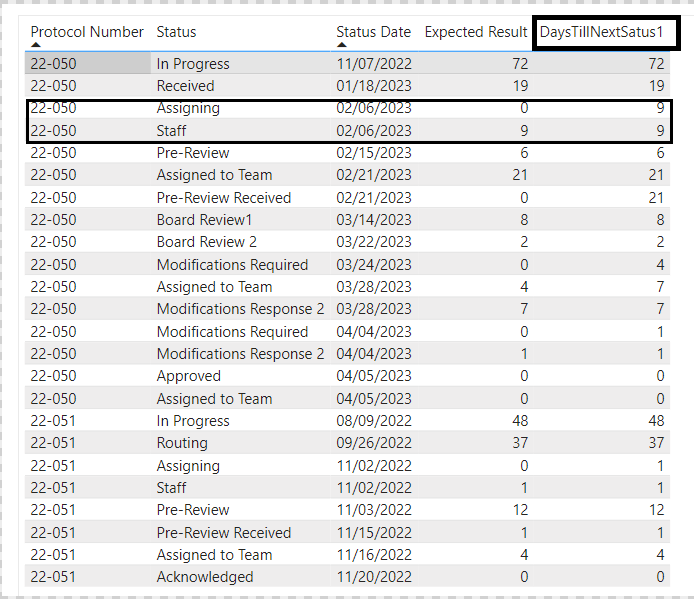Click the Status column header
The height and width of the screenshot is (599, 694).
pyautogui.click(x=176, y=32)
